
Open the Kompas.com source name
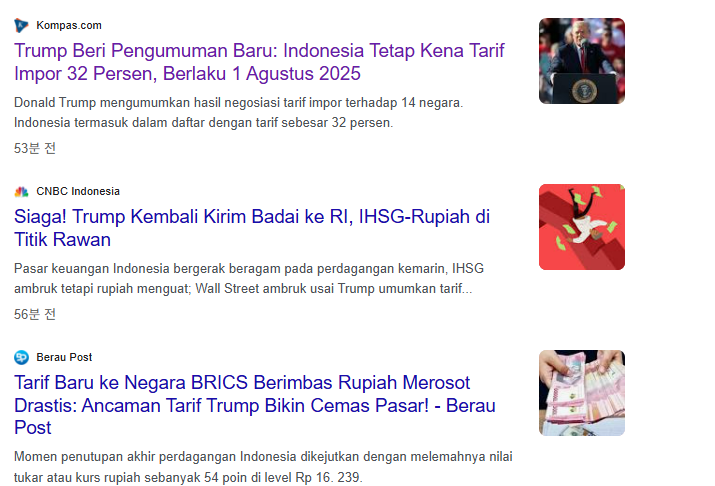(x=69, y=26)
